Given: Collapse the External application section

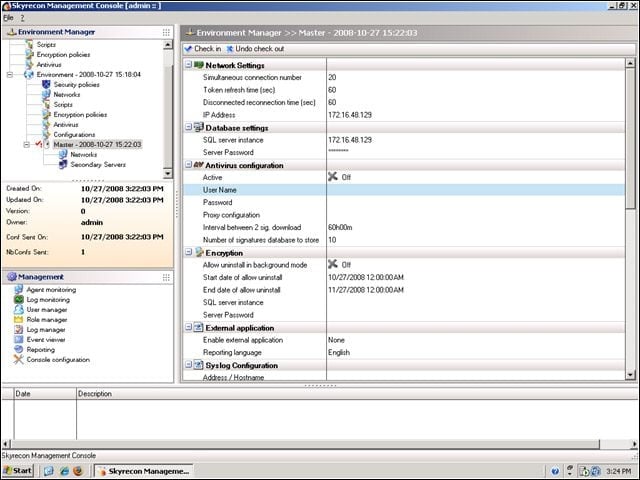Looking at the screenshot, I should (x=188, y=327).
